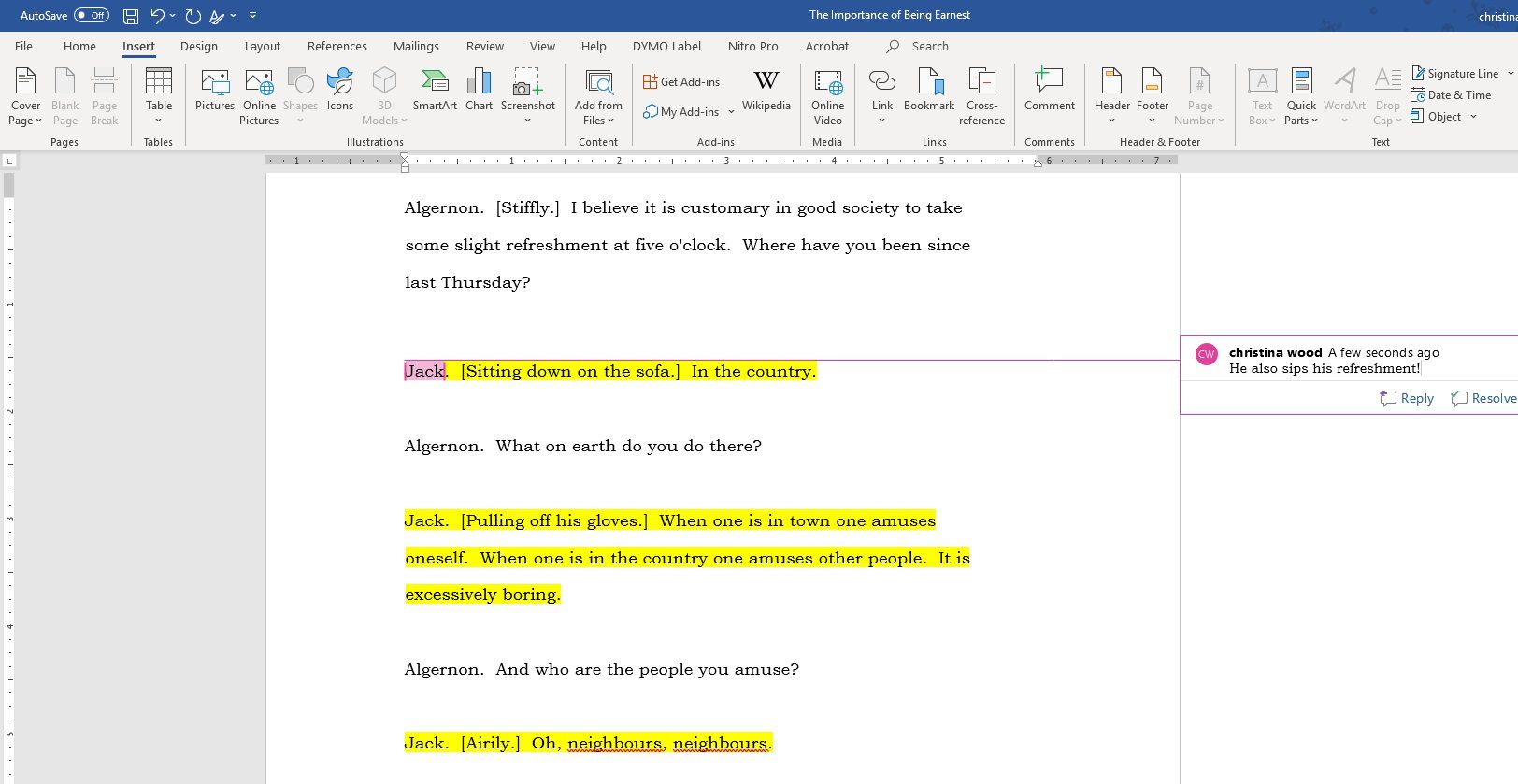This screenshot has height=784, width=1518.
Task: Insert an Online Video
Action: (x=827, y=96)
